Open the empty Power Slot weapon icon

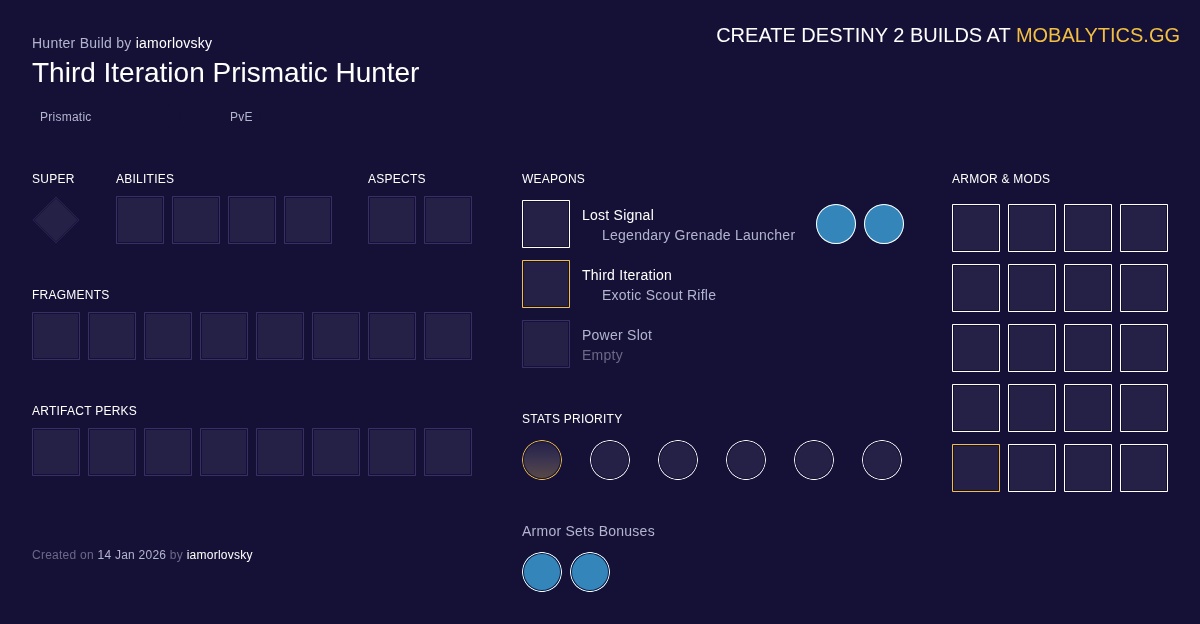546,344
